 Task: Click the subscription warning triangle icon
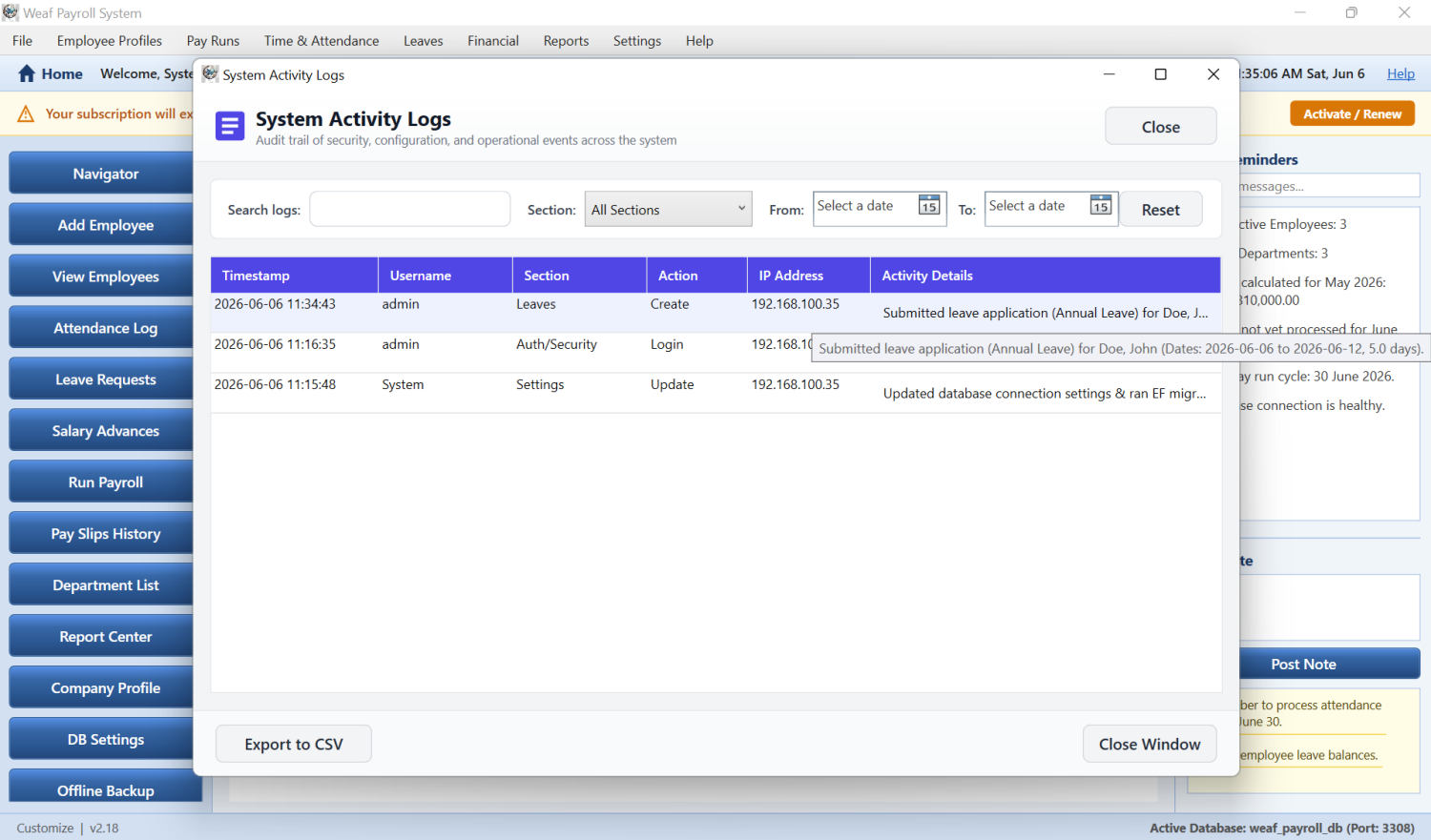pos(27,113)
